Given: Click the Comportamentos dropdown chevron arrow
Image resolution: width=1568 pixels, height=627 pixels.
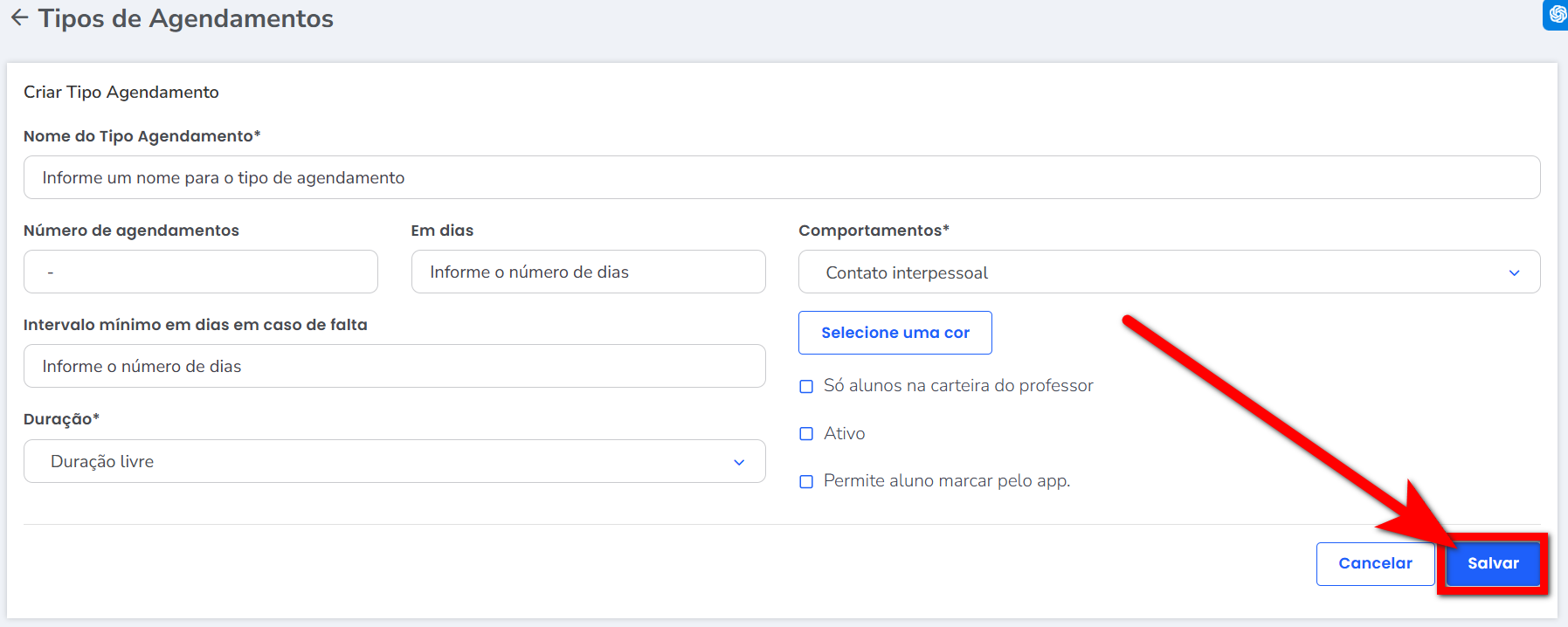Looking at the screenshot, I should click(1514, 272).
